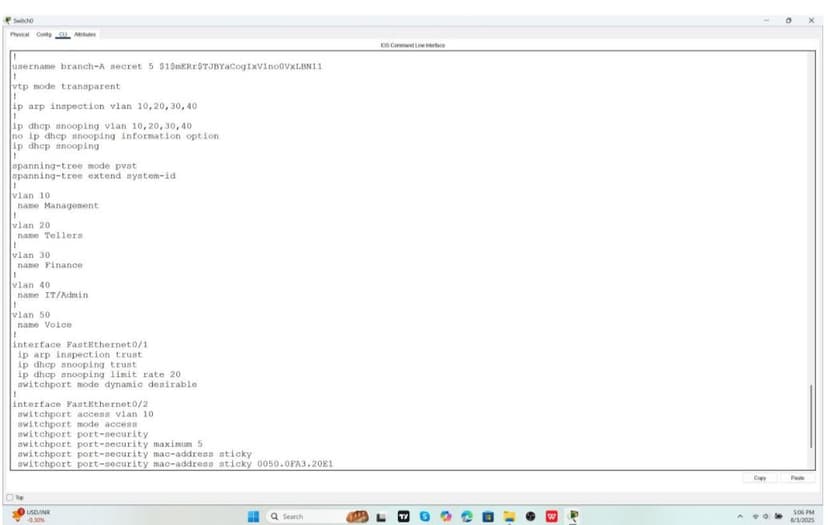Open the Config tab
The image size is (828, 525).
point(44,34)
